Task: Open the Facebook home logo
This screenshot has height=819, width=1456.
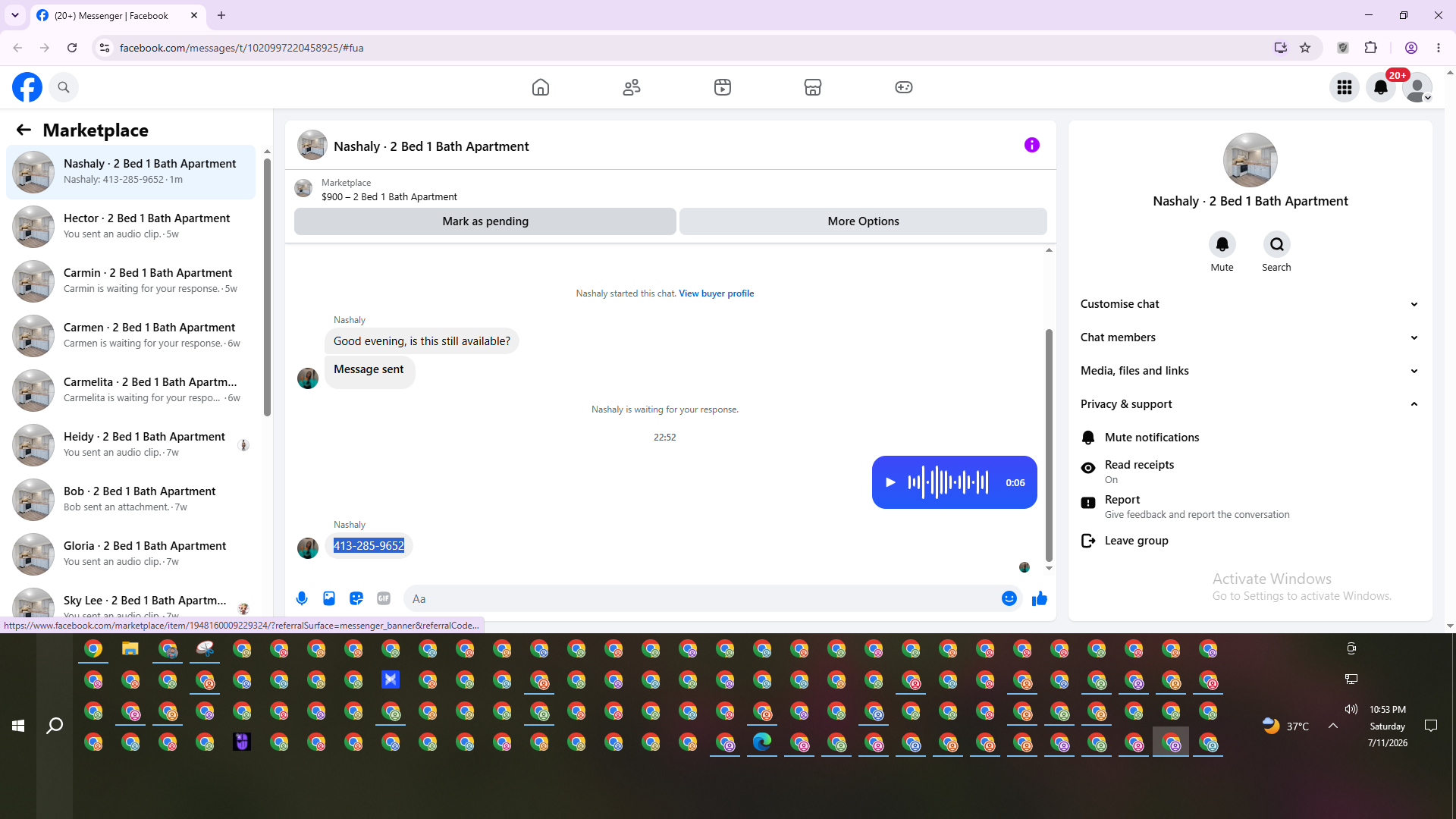Action: click(x=27, y=87)
